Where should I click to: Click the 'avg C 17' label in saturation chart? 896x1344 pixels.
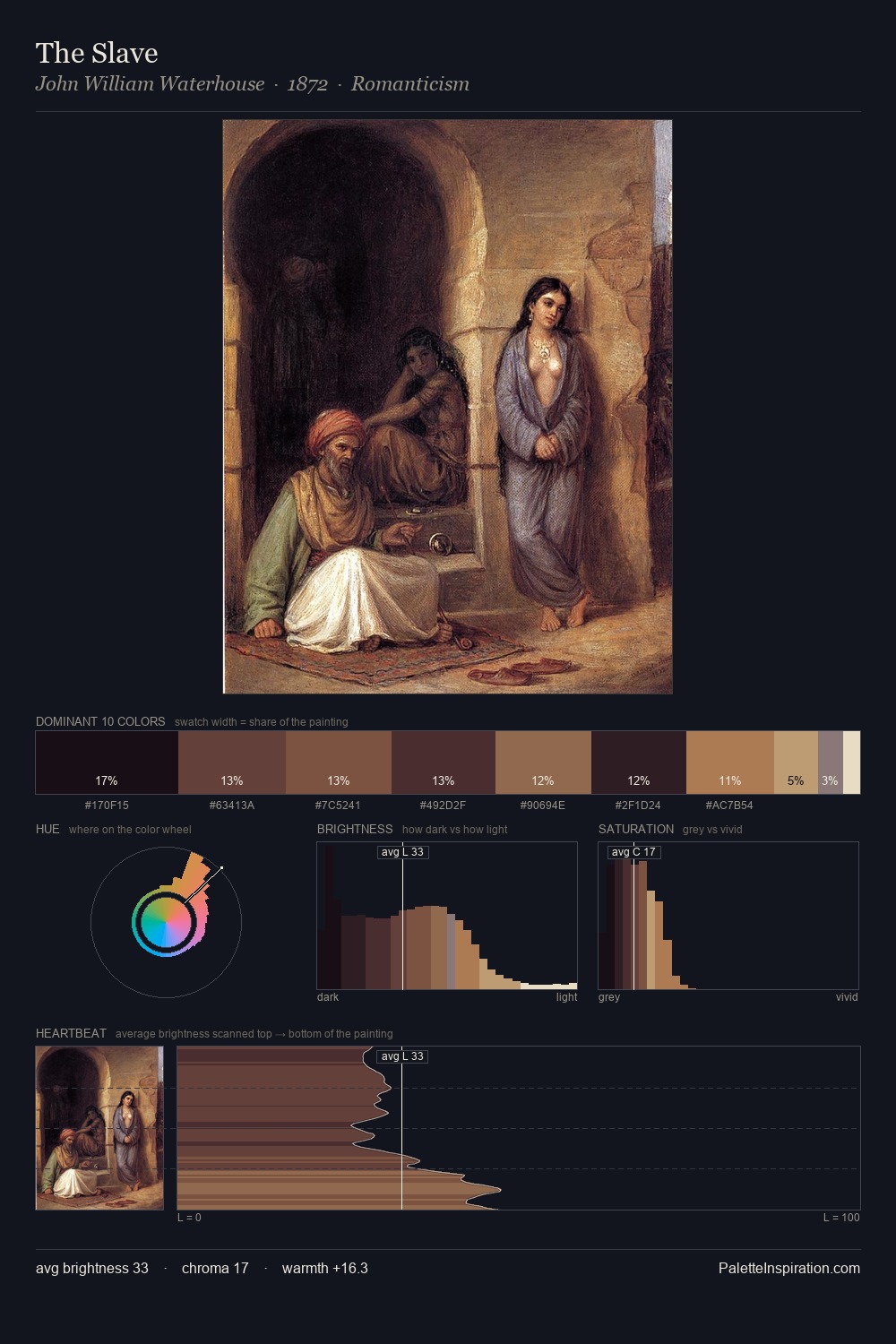(x=633, y=852)
